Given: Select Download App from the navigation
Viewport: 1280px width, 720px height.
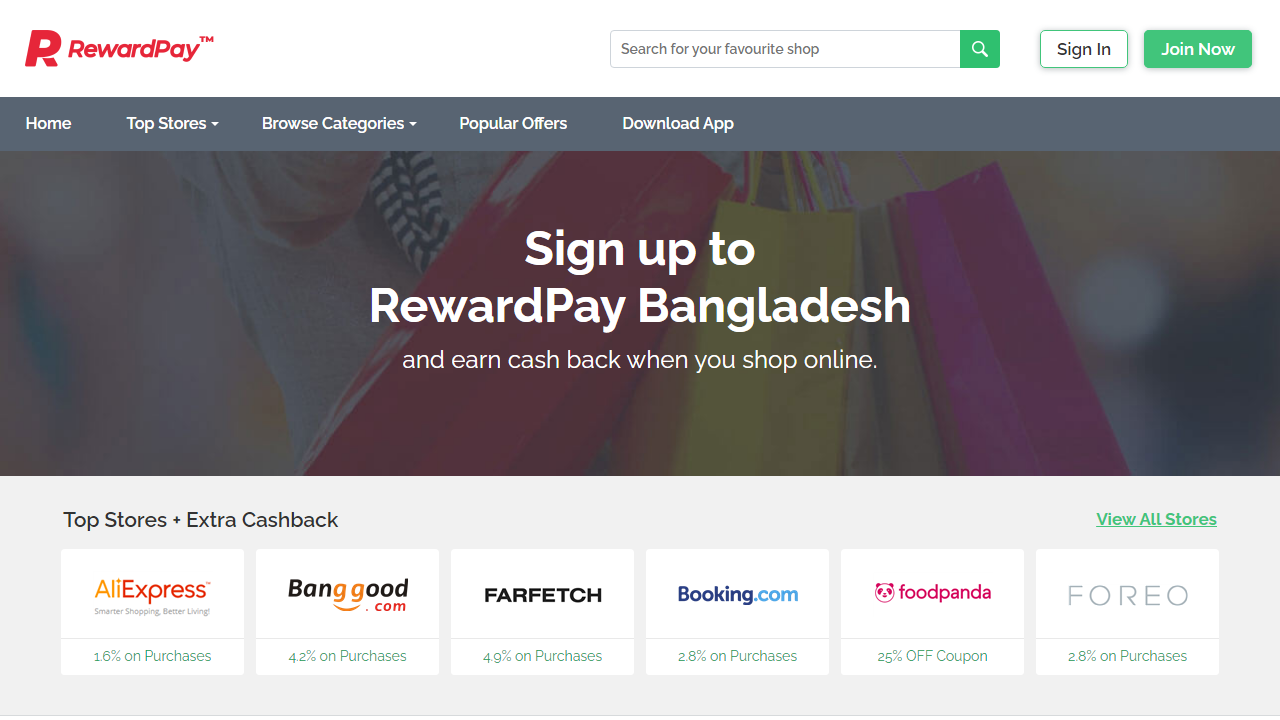Looking at the screenshot, I should 678,123.
